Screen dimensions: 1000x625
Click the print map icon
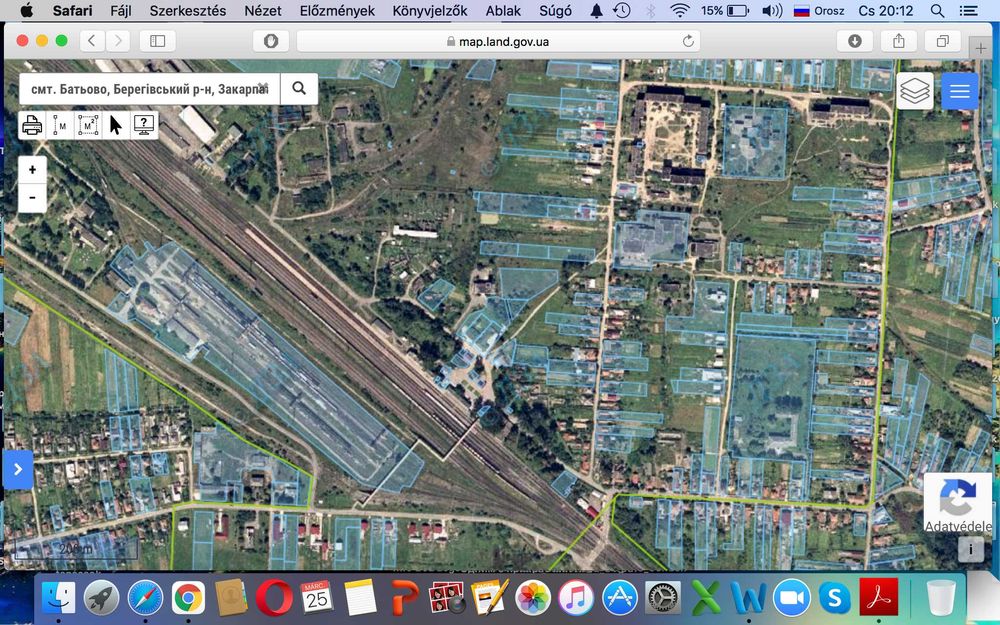click(x=33, y=125)
